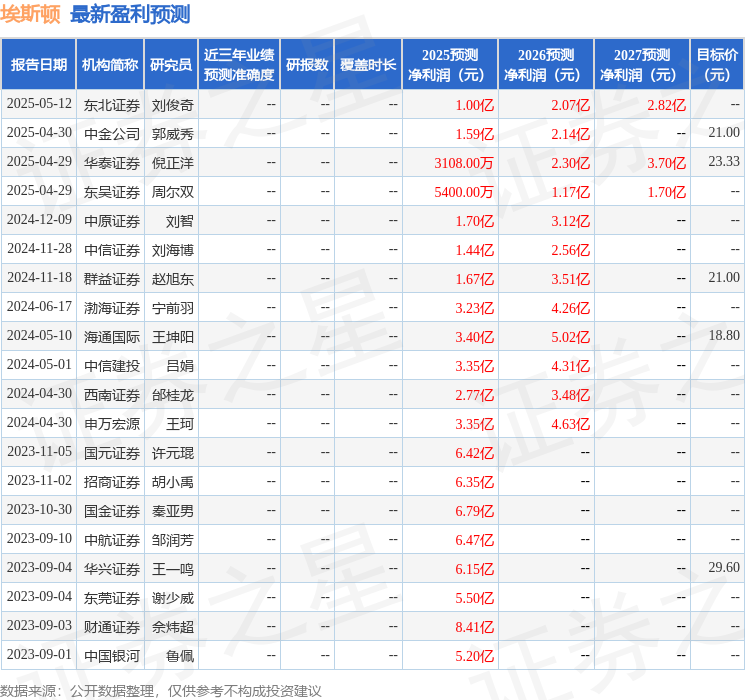This screenshot has height=700, width=745.
Task: Click the 2026预测净利润 column header
Action: (546, 65)
